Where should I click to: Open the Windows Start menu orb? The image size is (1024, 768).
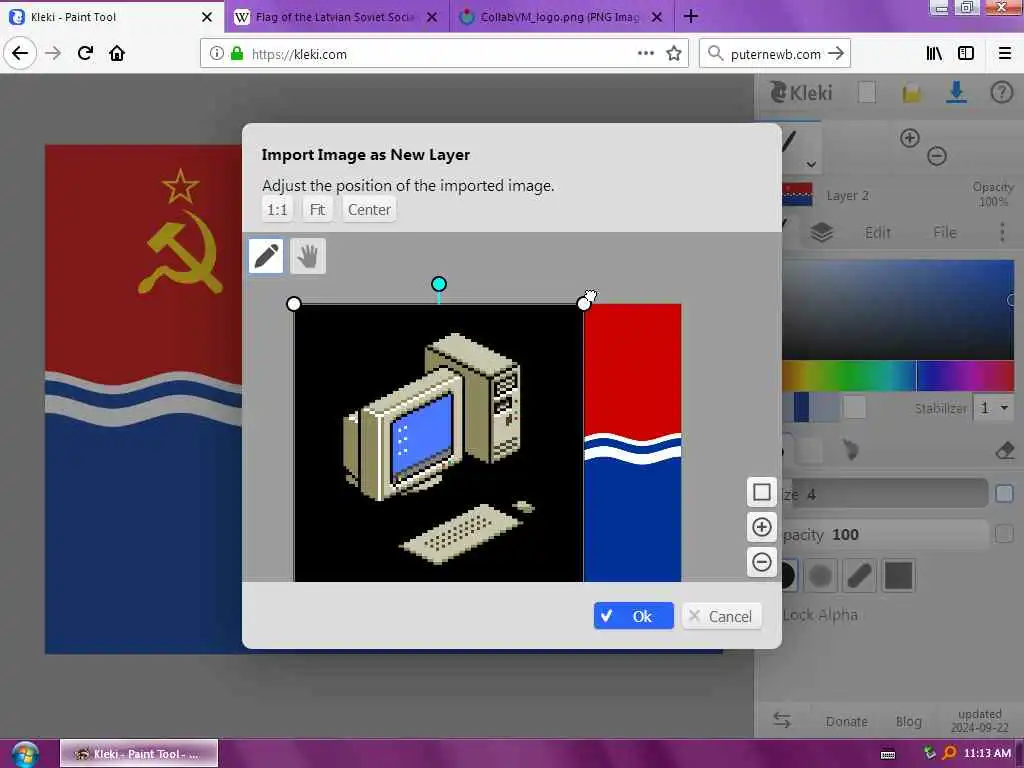(x=25, y=754)
